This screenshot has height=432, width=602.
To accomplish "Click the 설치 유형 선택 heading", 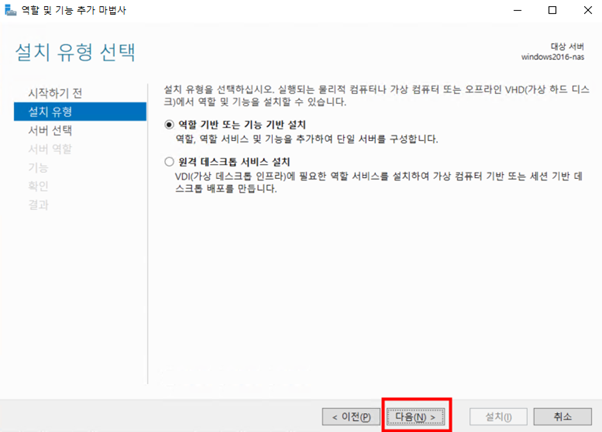I will tap(75, 52).
